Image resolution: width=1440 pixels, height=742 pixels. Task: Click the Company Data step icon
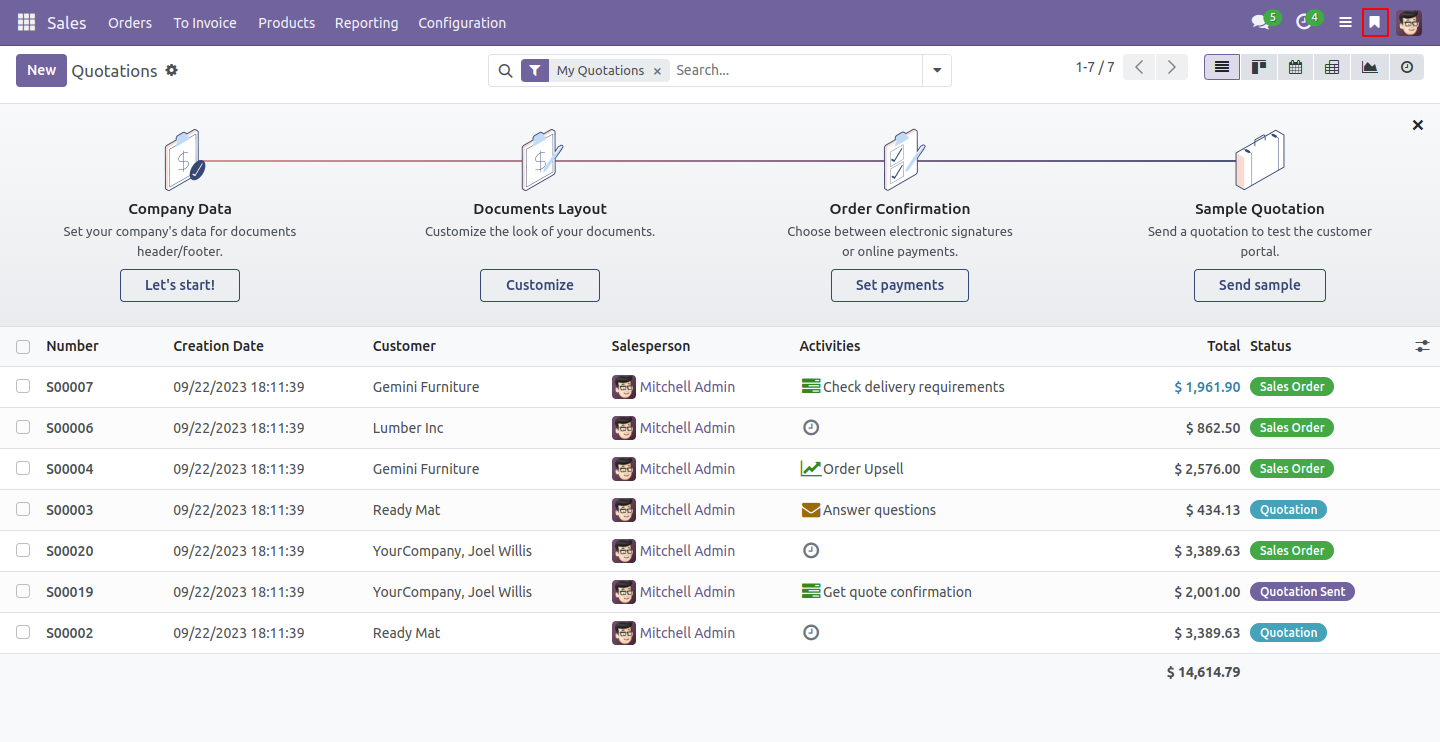click(183, 160)
